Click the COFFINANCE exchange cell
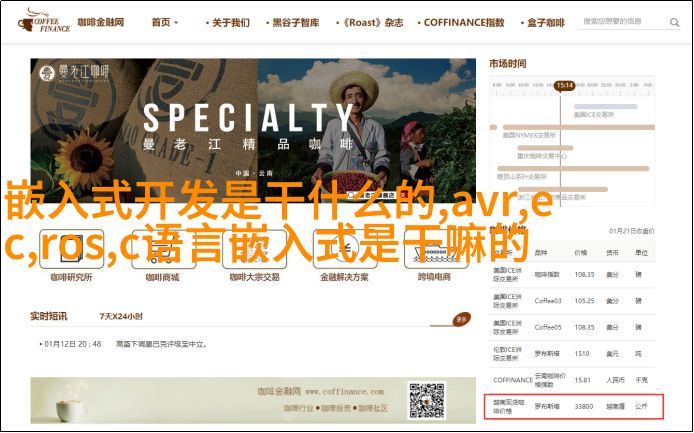The height and width of the screenshot is (433, 694). click(513, 380)
